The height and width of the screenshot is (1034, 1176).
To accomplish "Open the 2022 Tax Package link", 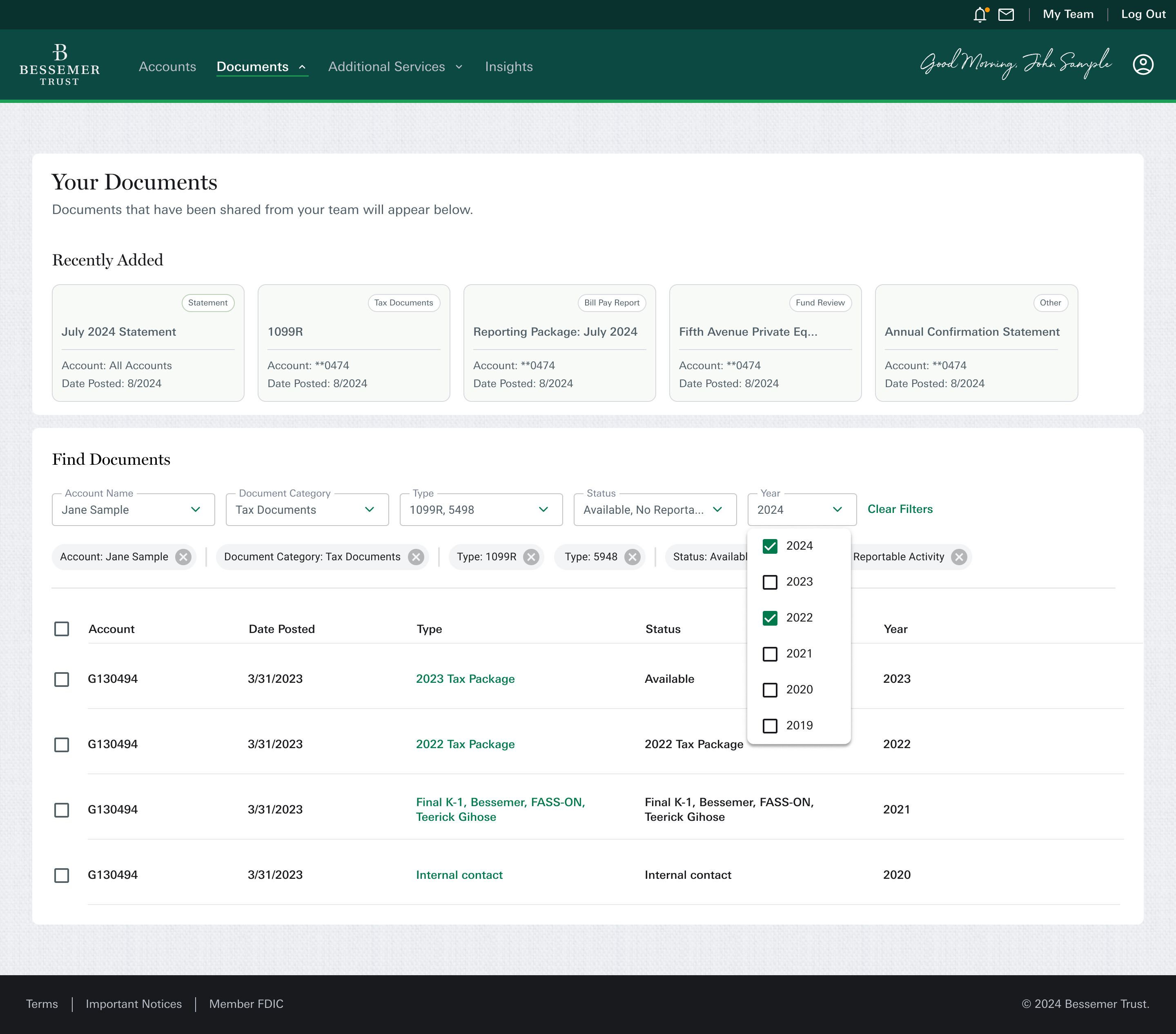I will (465, 744).
